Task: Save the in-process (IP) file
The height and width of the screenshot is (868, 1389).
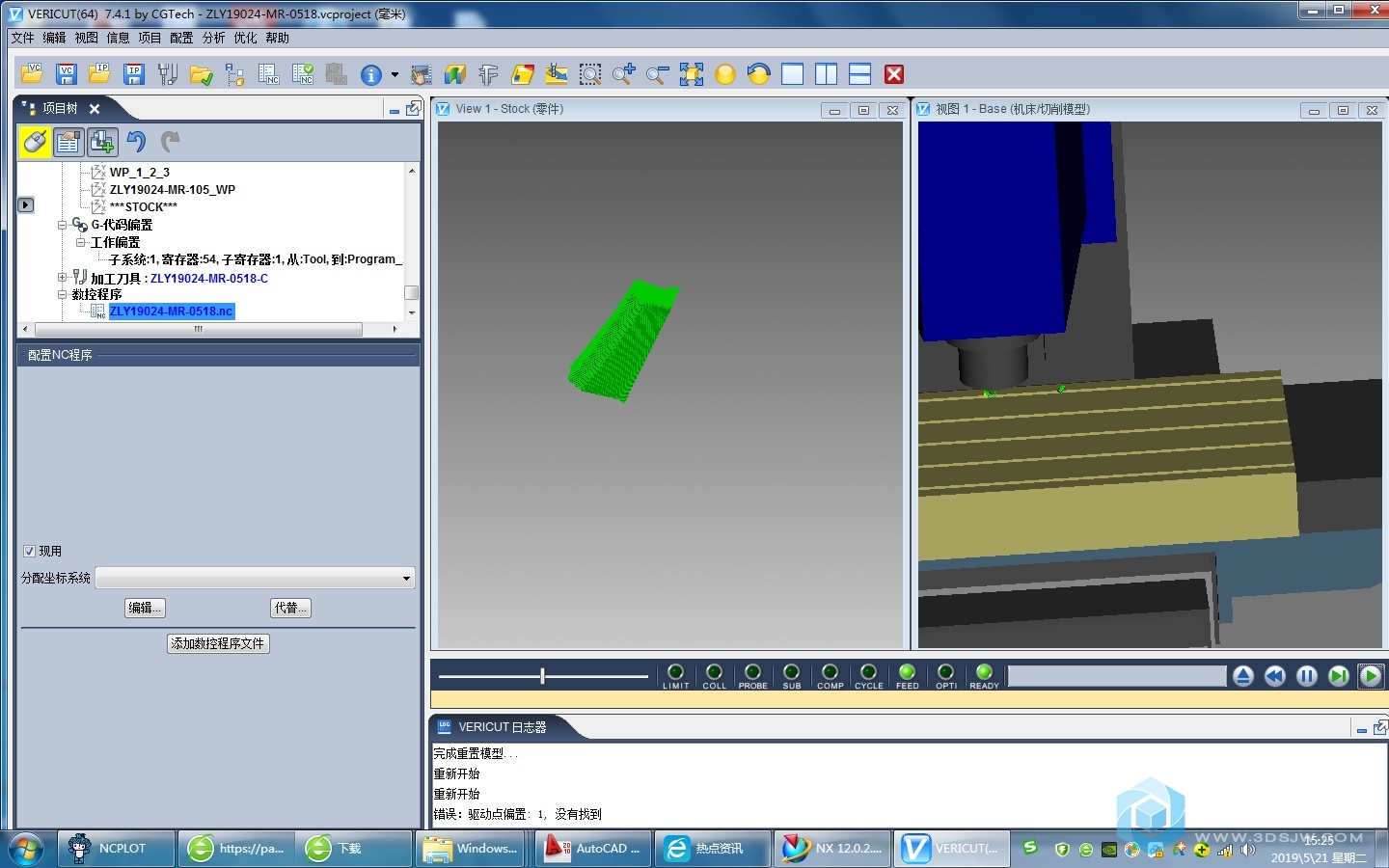Action: click(x=134, y=74)
